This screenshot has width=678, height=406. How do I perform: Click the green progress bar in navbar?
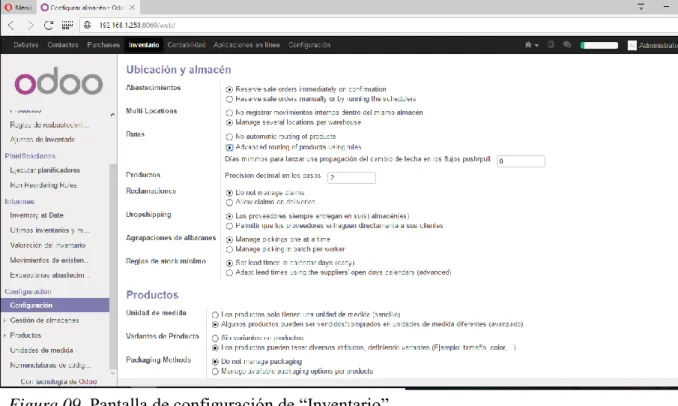pos(599,45)
